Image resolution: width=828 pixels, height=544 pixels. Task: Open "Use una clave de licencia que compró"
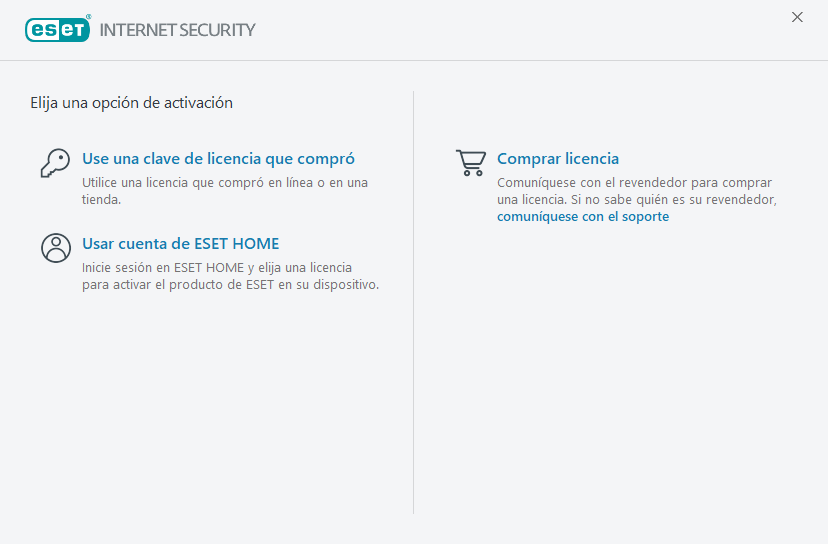coord(218,159)
